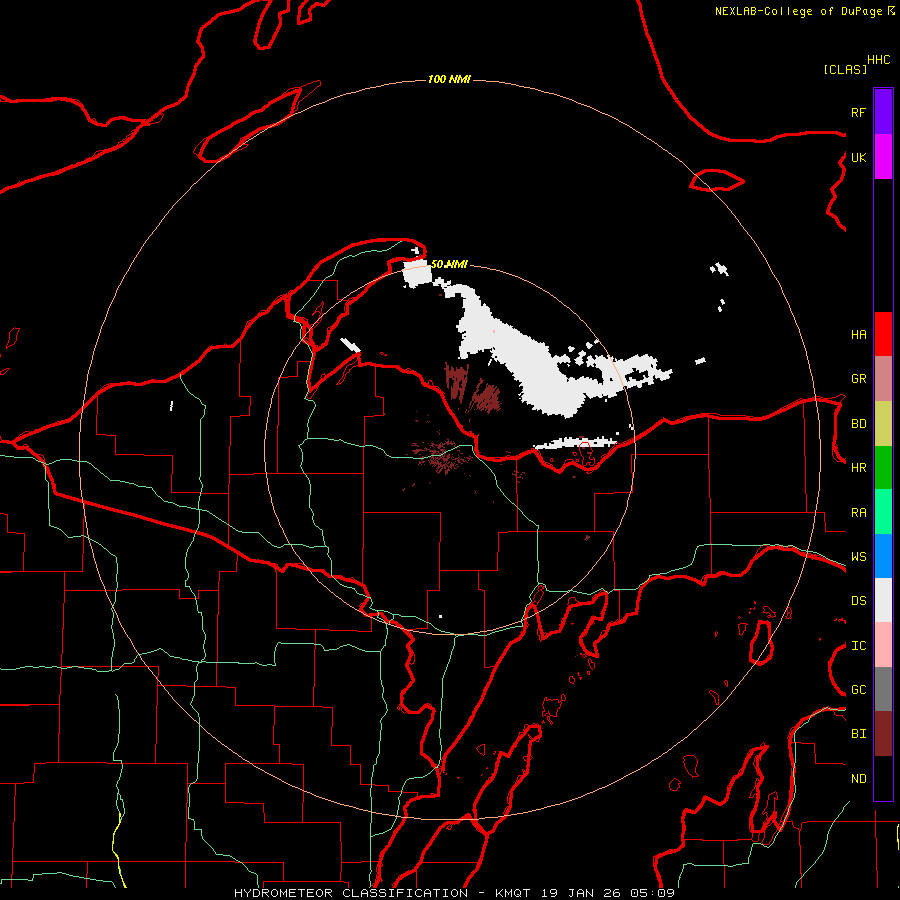Click the UK magenta legend swatch
The width and height of the screenshot is (900, 900).
coord(883,157)
